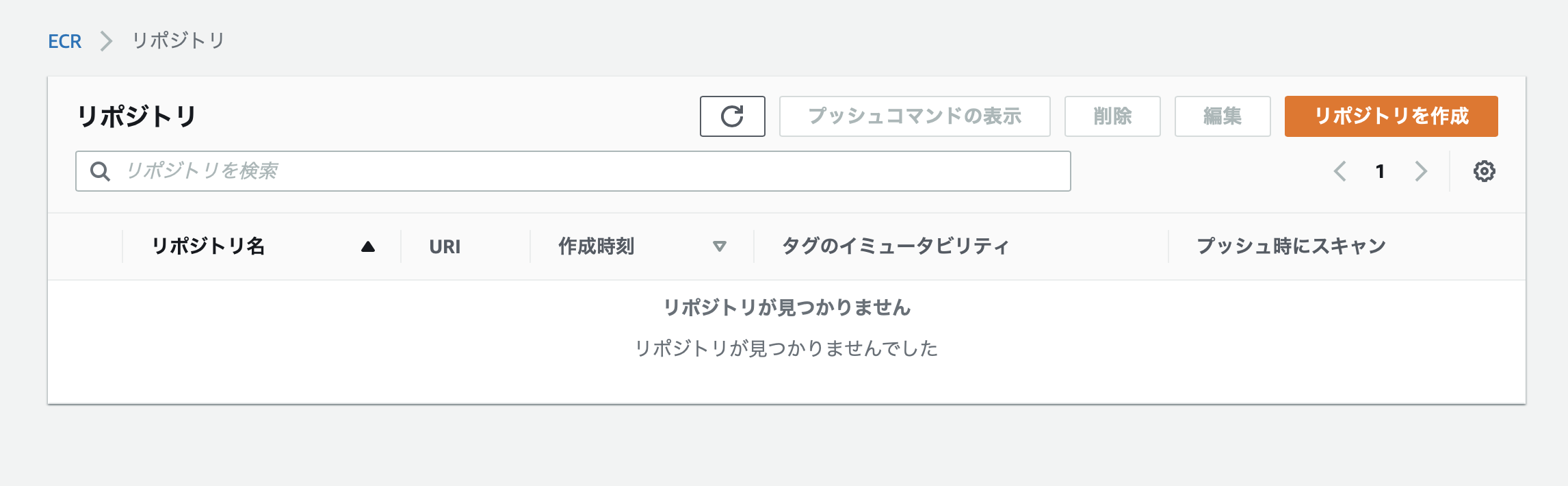This screenshot has height=486, width=1568.
Task: Click the breadcrumb separator chevron after ECR
Action: tap(106, 41)
